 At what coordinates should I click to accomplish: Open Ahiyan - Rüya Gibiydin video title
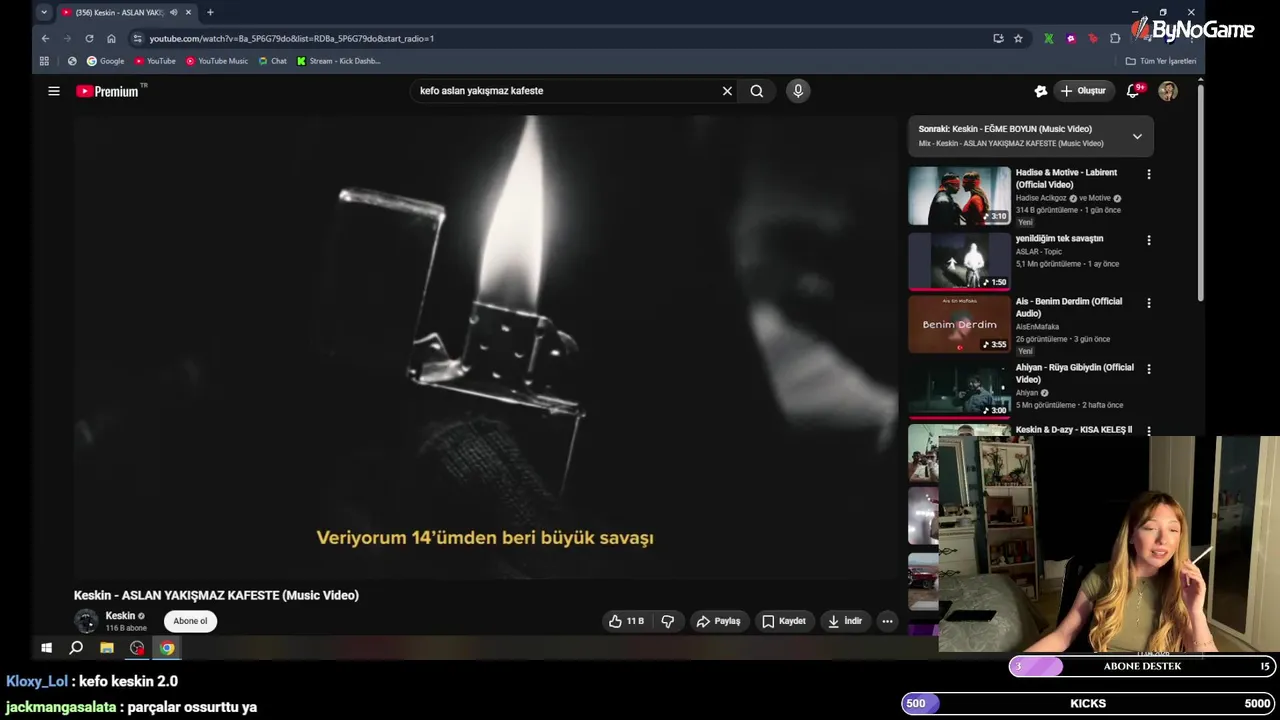(1075, 374)
